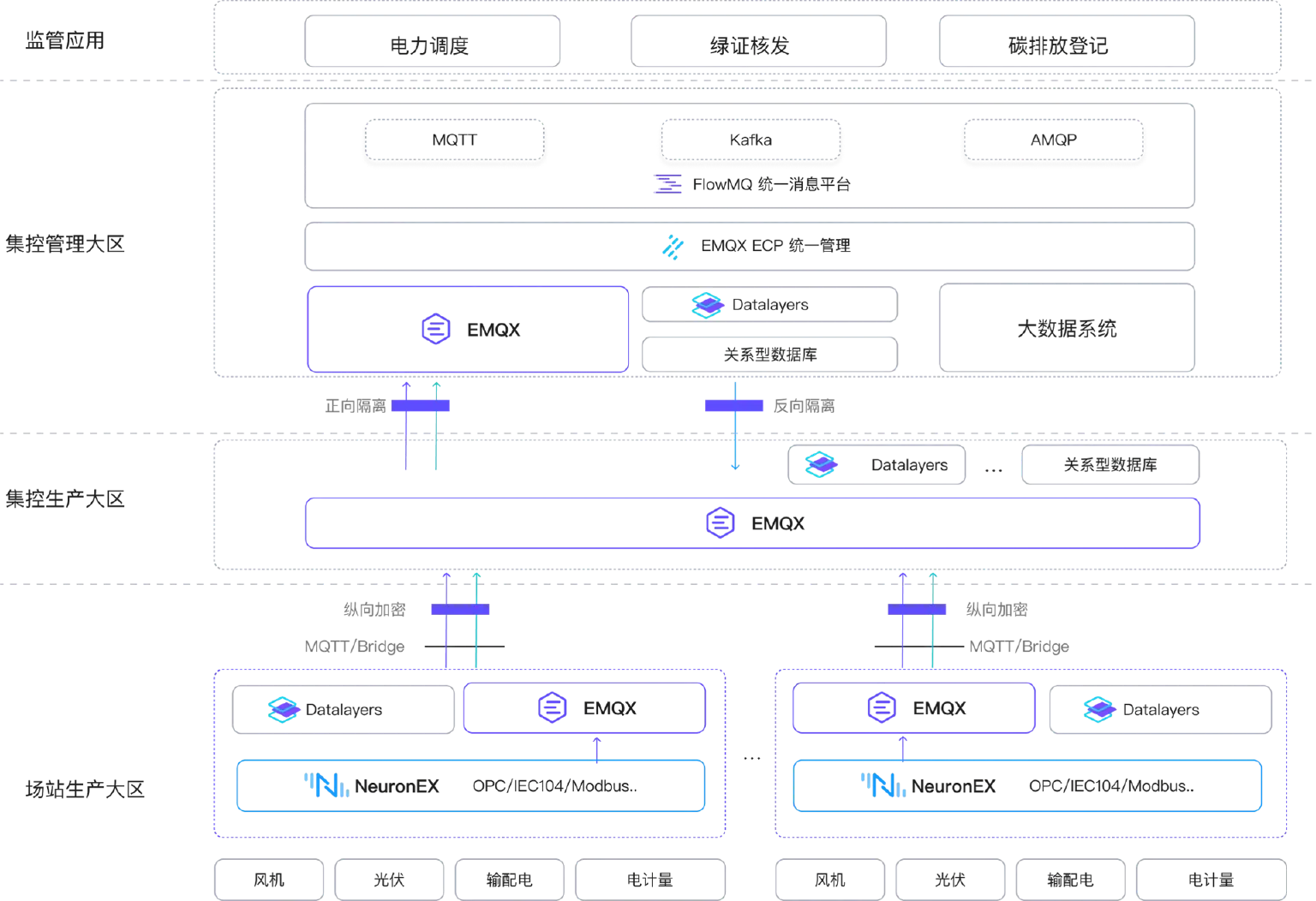
Task: Click the MQTT protocol box
Action: [455, 140]
